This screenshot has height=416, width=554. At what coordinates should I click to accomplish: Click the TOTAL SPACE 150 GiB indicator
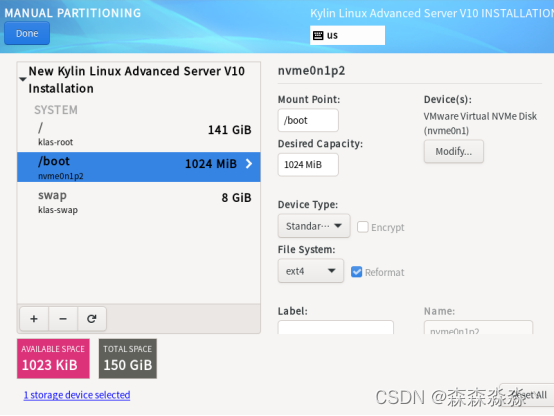[128, 359]
